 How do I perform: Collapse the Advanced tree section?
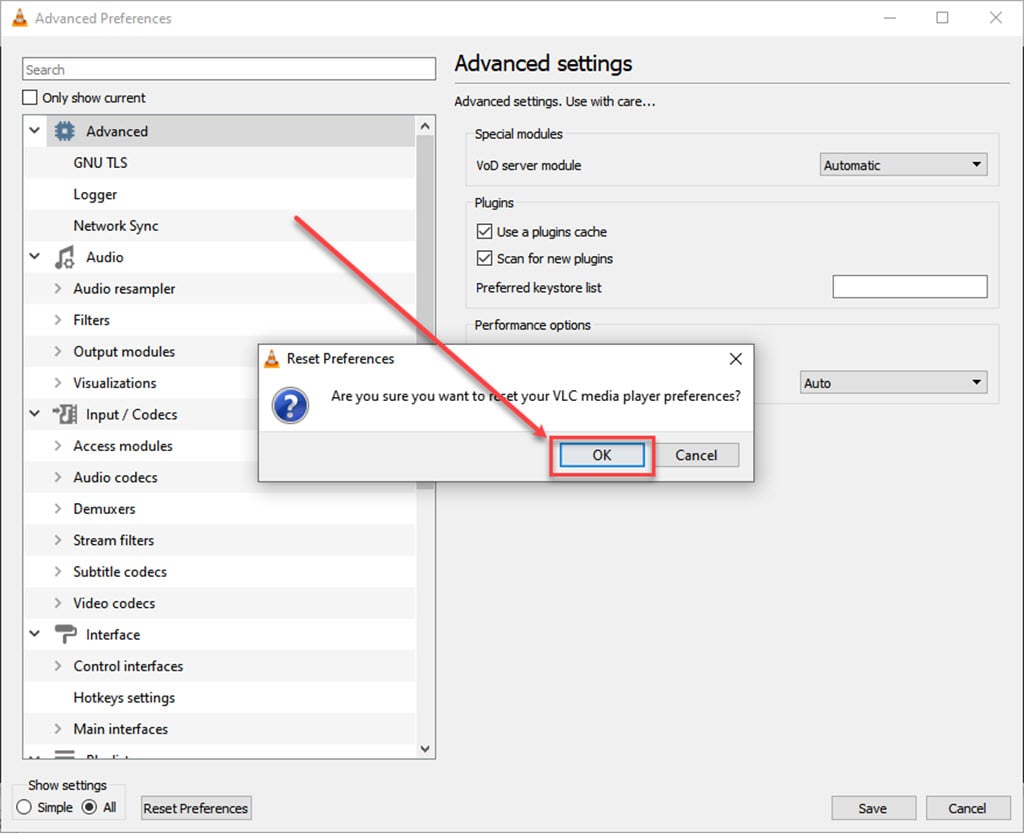(x=35, y=131)
